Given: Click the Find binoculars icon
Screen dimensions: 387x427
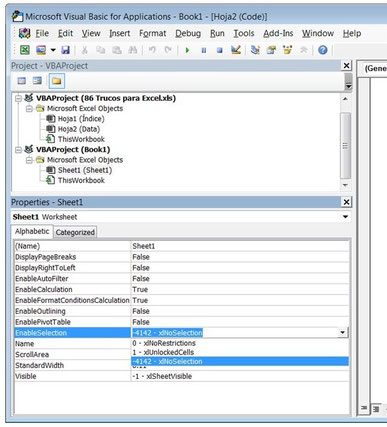Looking at the screenshot, I should [x=133, y=50].
